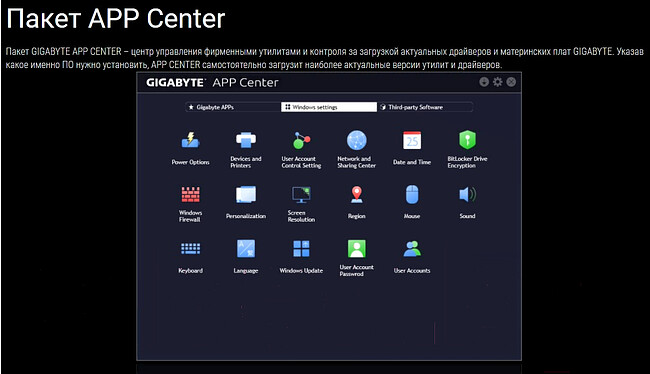Open APP Center settings gear
The width and height of the screenshot is (650, 374).
(497, 82)
